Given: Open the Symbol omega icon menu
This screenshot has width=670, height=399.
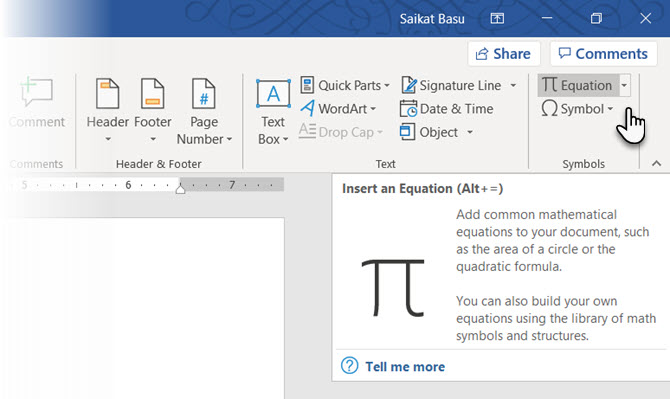Looking at the screenshot, I should 550,109.
